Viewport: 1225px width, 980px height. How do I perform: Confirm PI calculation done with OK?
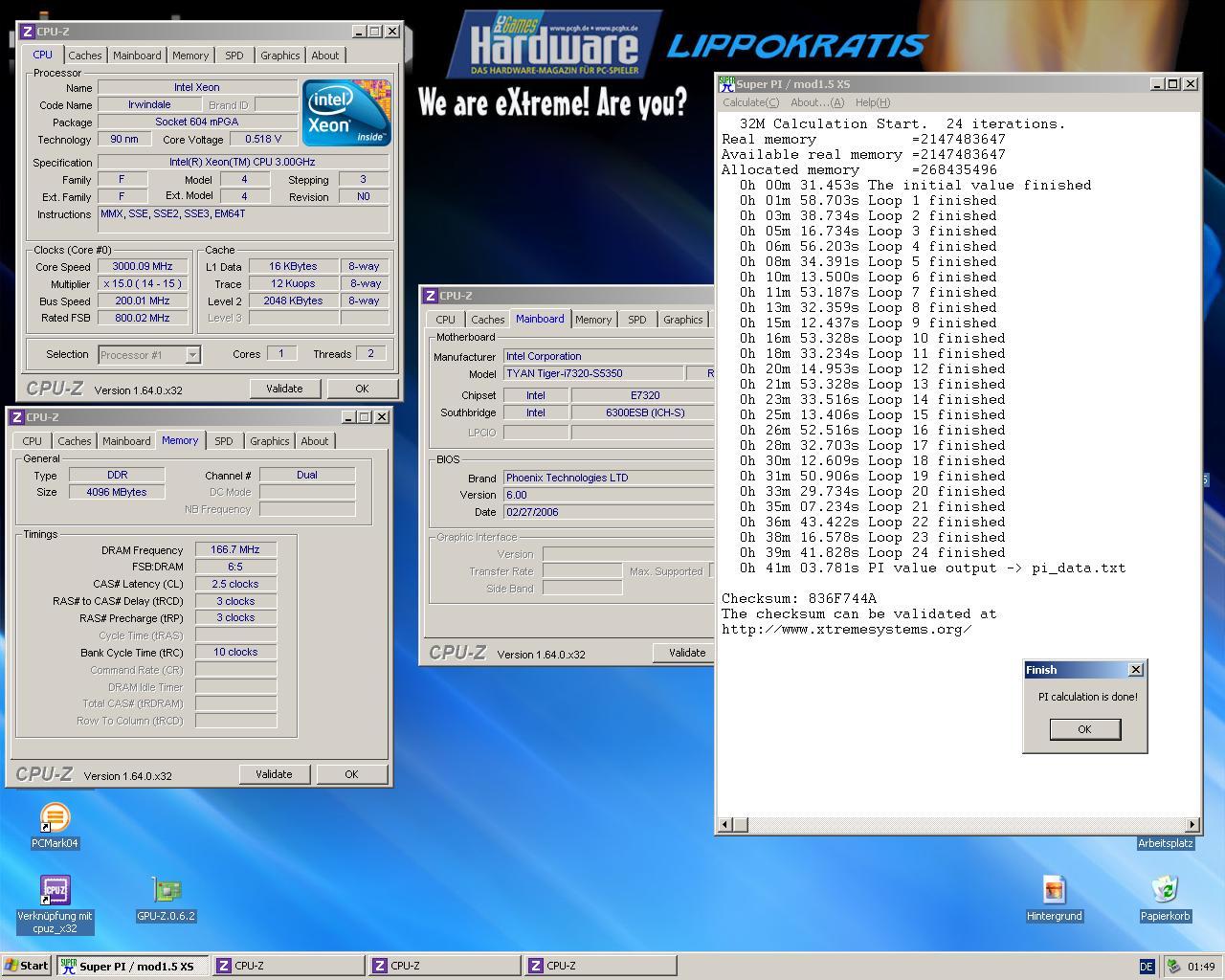click(x=1084, y=729)
